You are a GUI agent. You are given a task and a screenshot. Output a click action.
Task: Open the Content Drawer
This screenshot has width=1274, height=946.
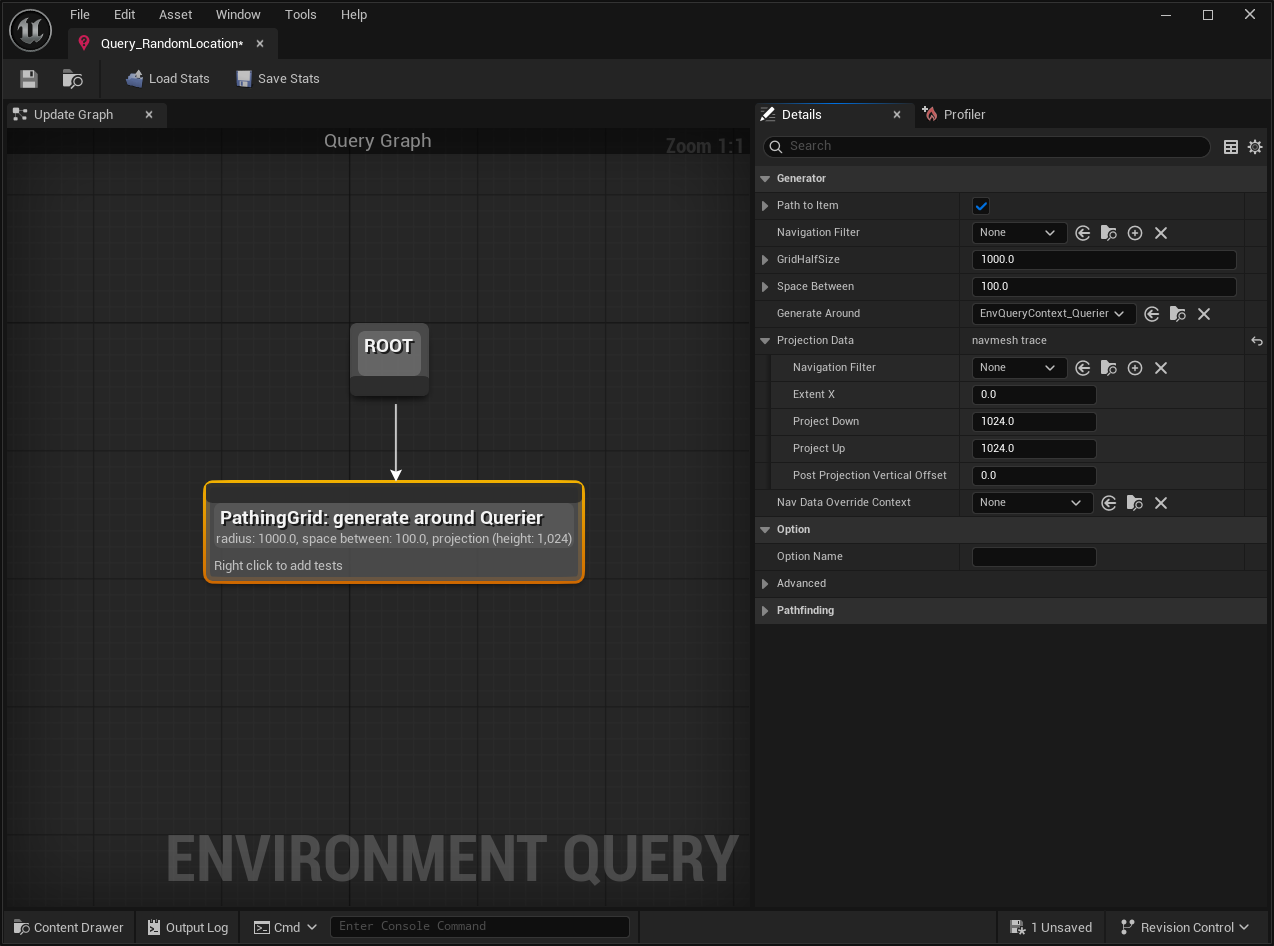pos(67,926)
